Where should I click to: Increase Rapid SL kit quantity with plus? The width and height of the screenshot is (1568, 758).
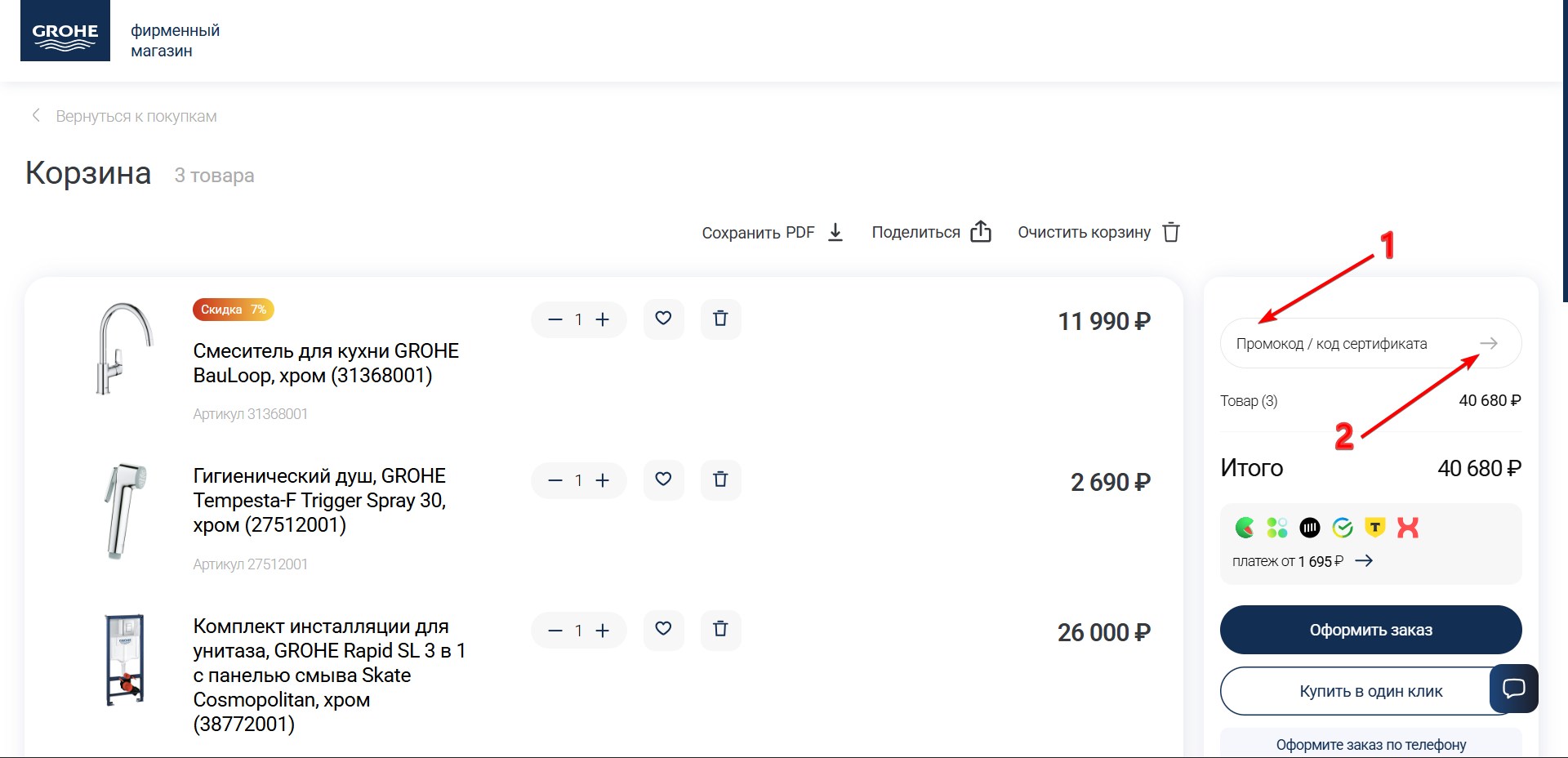point(603,631)
